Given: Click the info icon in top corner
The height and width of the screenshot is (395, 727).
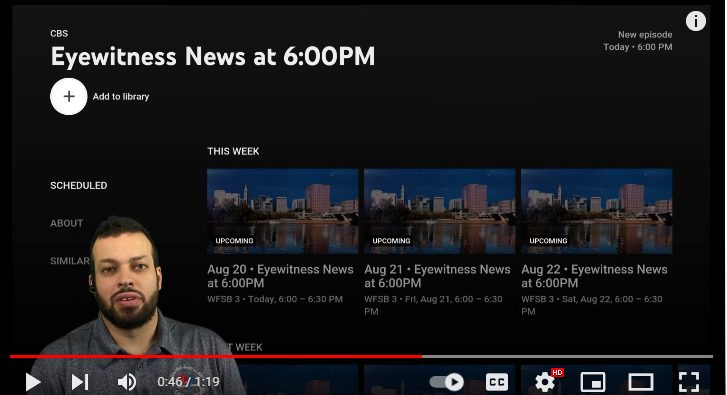Looking at the screenshot, I should pyautogui.click(x=695, y=21).
